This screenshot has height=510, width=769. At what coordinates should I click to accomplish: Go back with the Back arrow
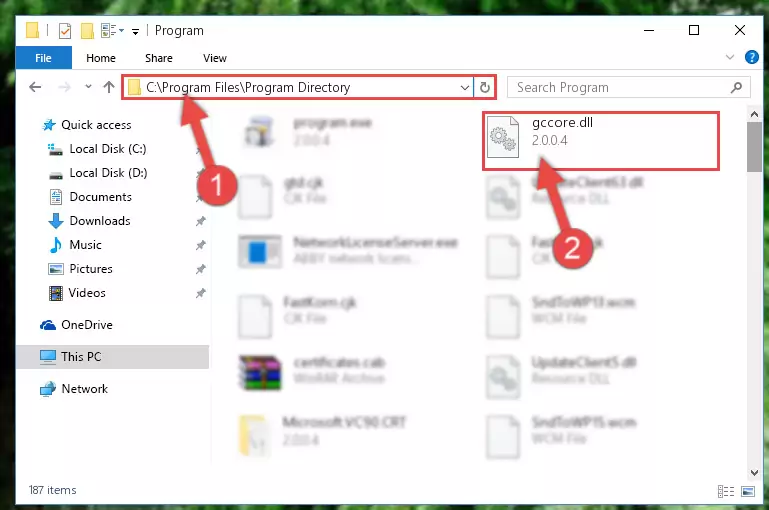(35, 87)
